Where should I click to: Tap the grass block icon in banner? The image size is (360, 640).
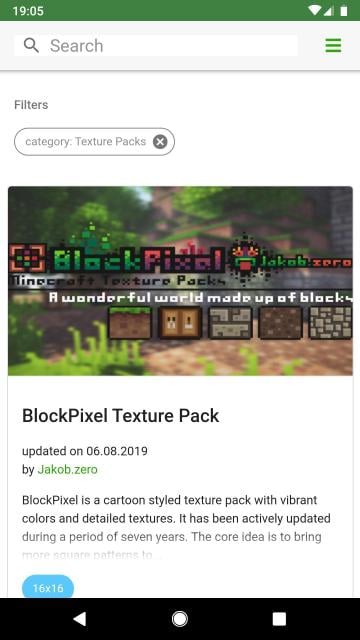coord(130,323)
